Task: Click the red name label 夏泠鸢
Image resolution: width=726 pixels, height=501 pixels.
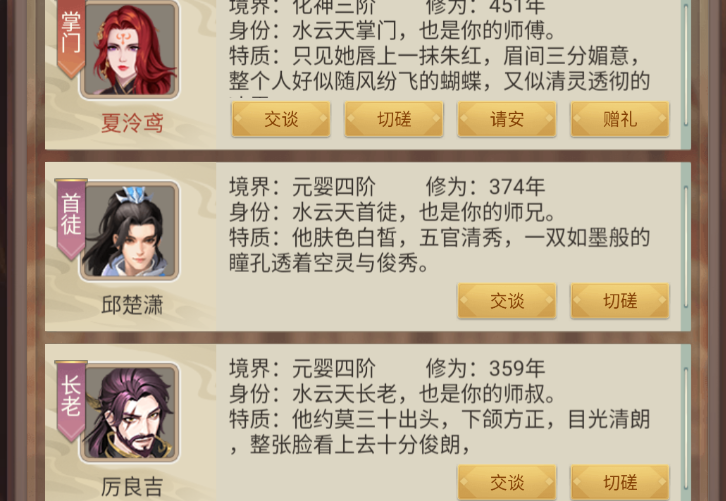Action: [132, 124]
